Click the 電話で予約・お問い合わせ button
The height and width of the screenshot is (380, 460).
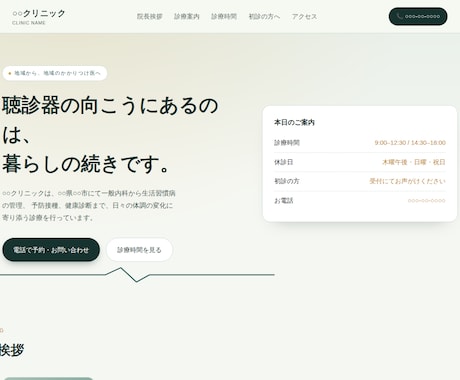click(51, 250)
